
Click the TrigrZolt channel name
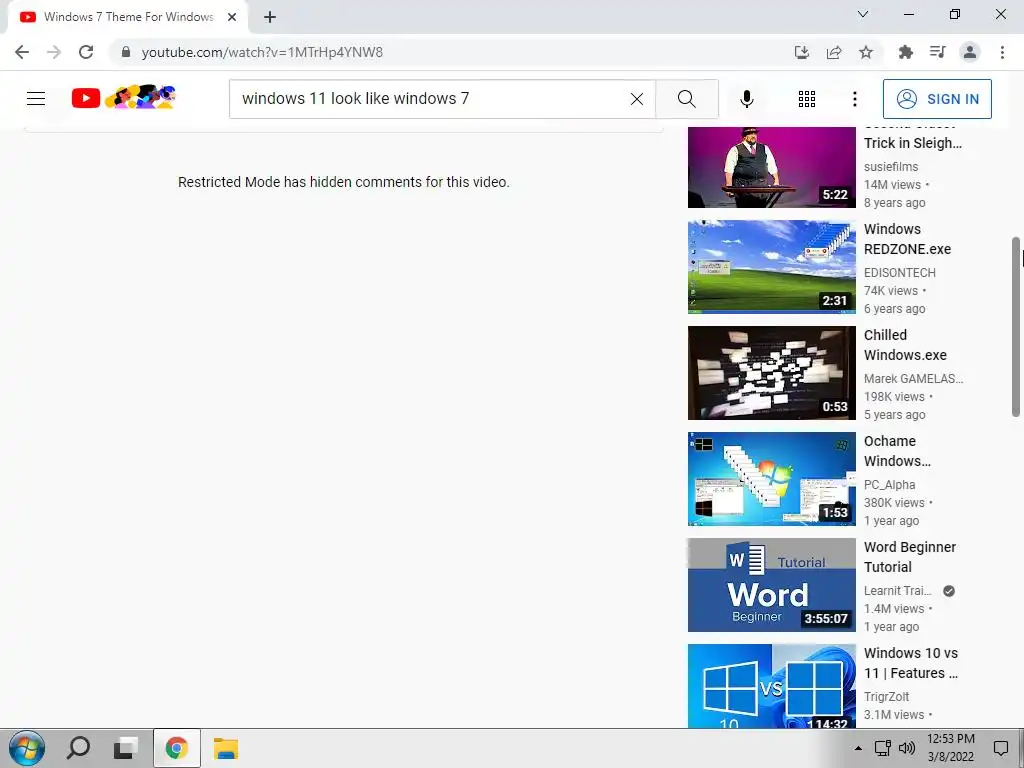[886, 696]
